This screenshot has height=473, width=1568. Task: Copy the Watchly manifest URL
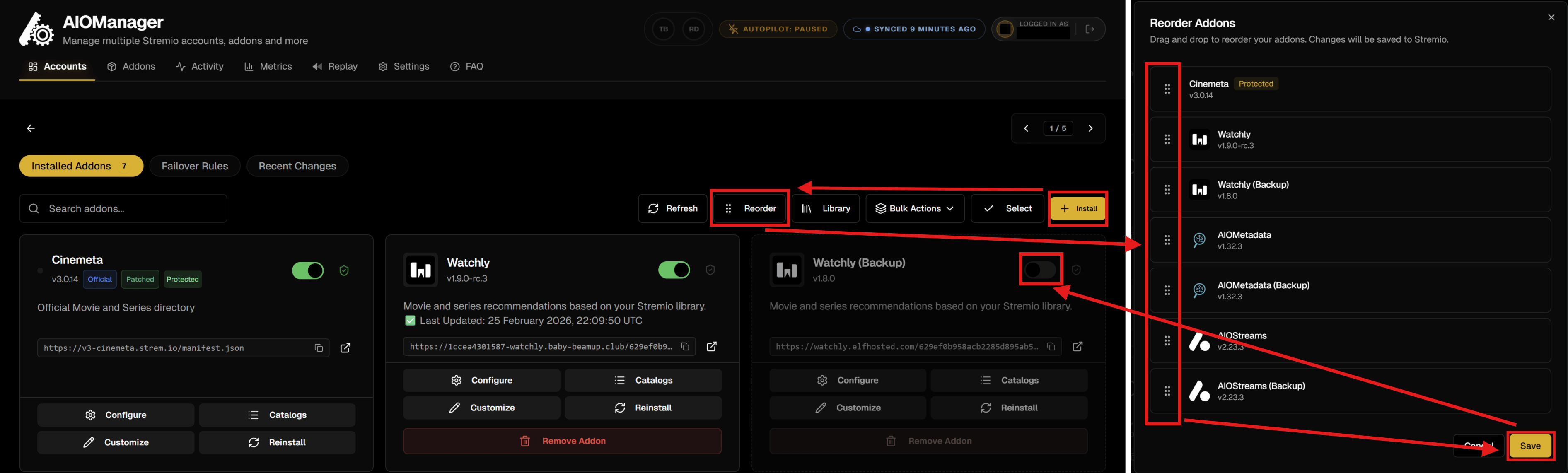coord(685,347)
